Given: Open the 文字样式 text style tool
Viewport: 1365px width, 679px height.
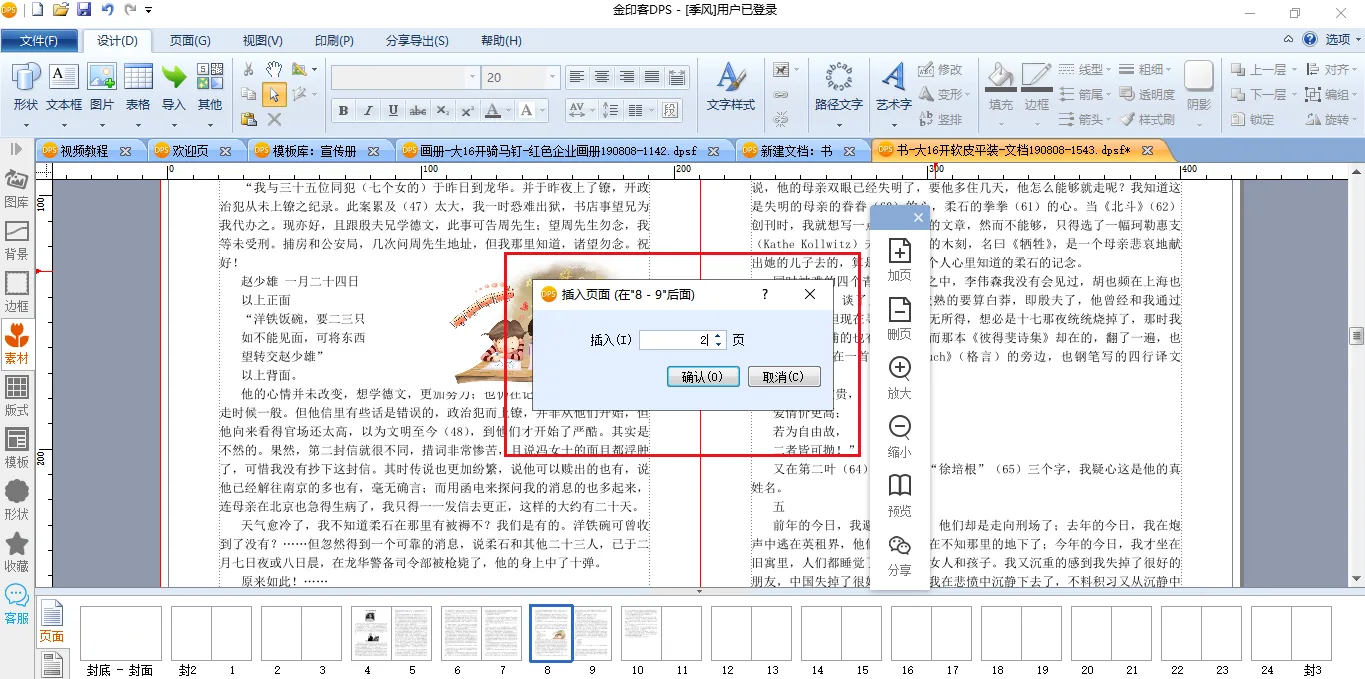Looking at the screenshot, I should [x=731, y=87].
